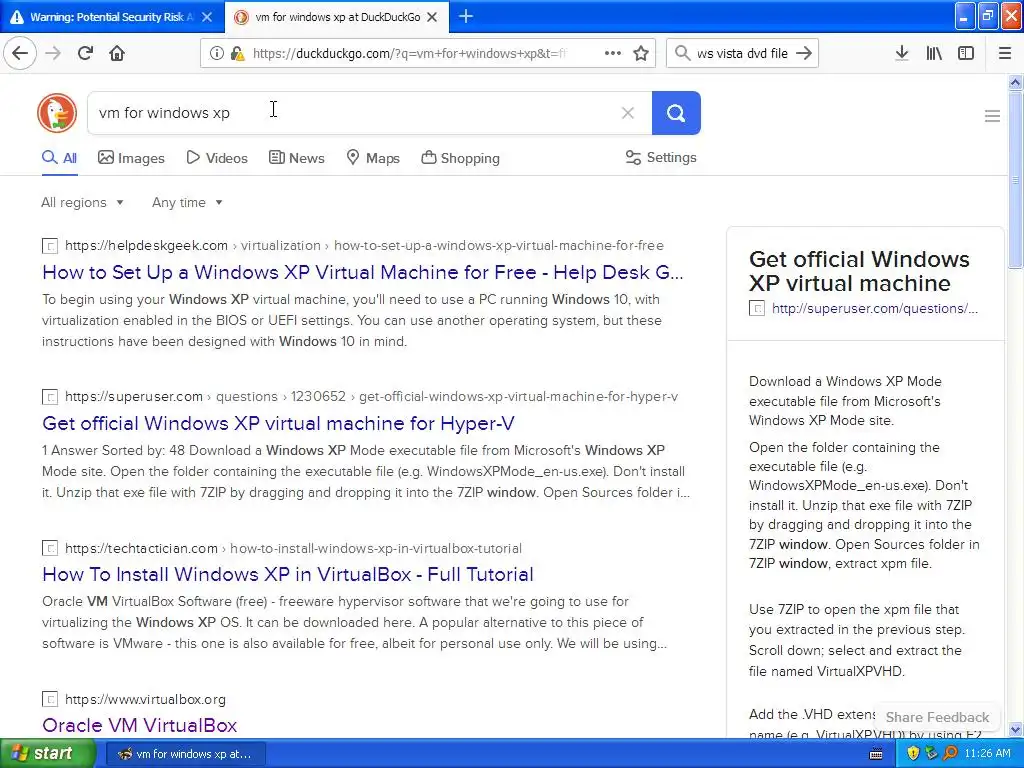Close the Warning security risk tab
Viewport: 1024px width, 768px height.
tap(207, 17)
